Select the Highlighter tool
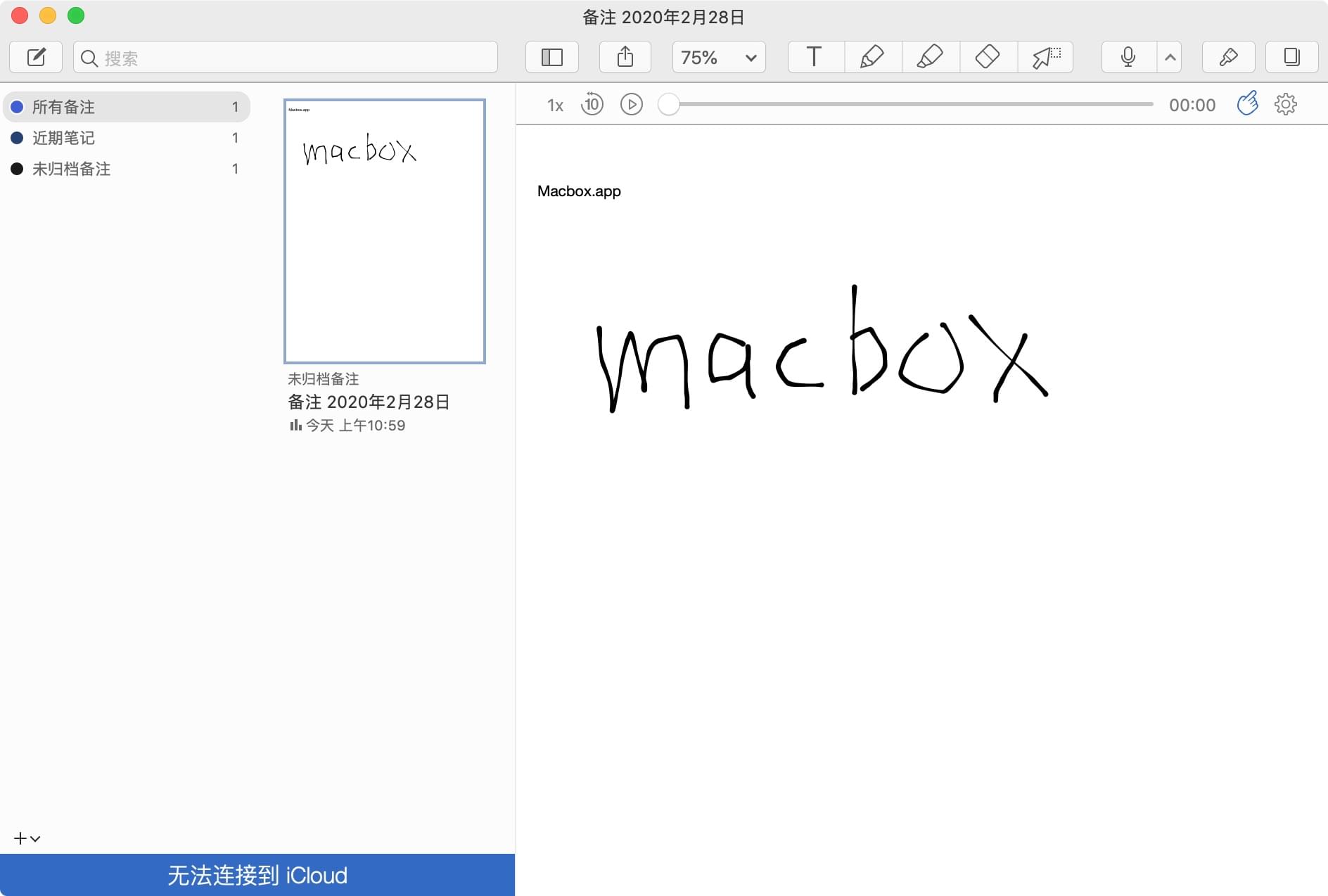This screenshot has width=1328, height=896. point(930,57)
